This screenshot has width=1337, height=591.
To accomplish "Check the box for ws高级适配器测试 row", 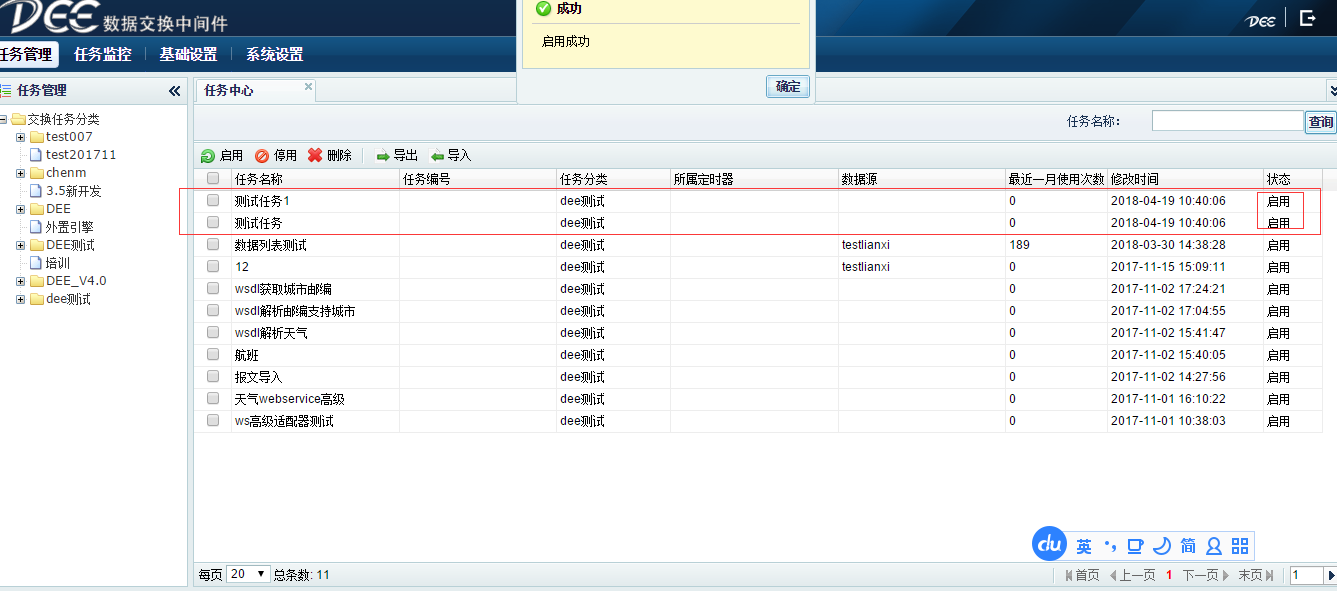I will 213,420.
